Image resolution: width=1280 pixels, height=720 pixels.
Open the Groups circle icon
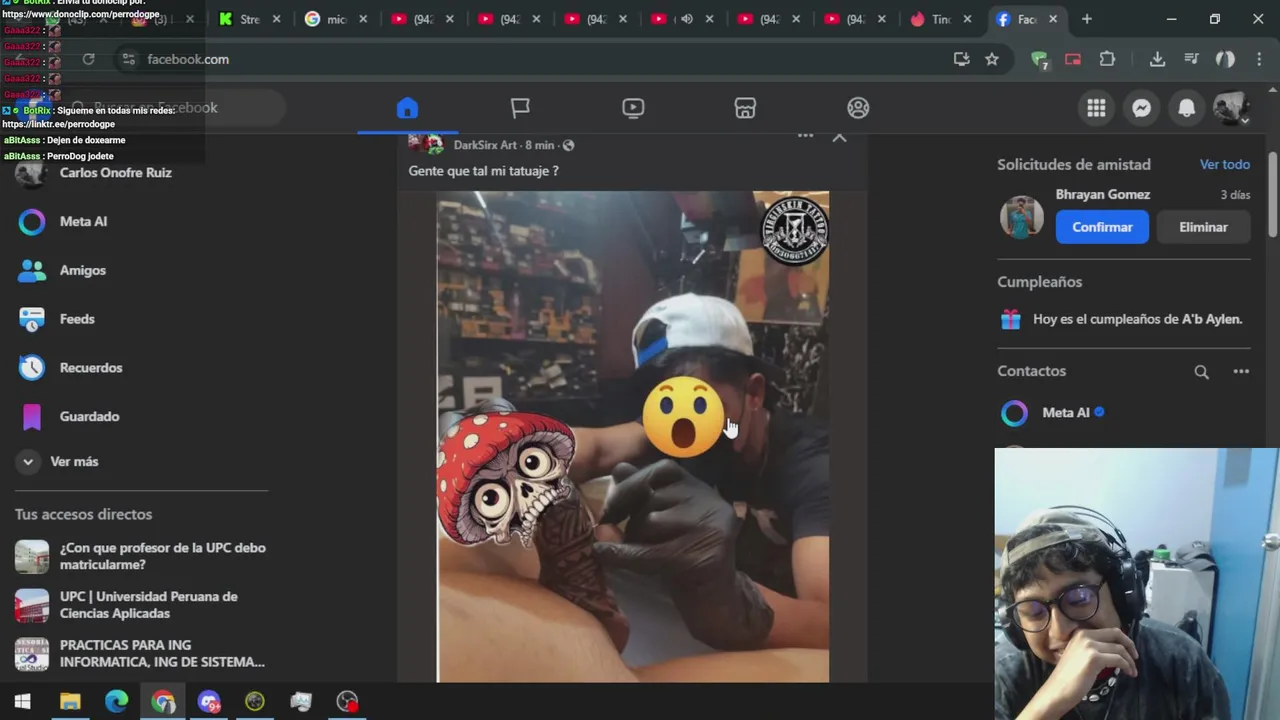tap(858, 108)
